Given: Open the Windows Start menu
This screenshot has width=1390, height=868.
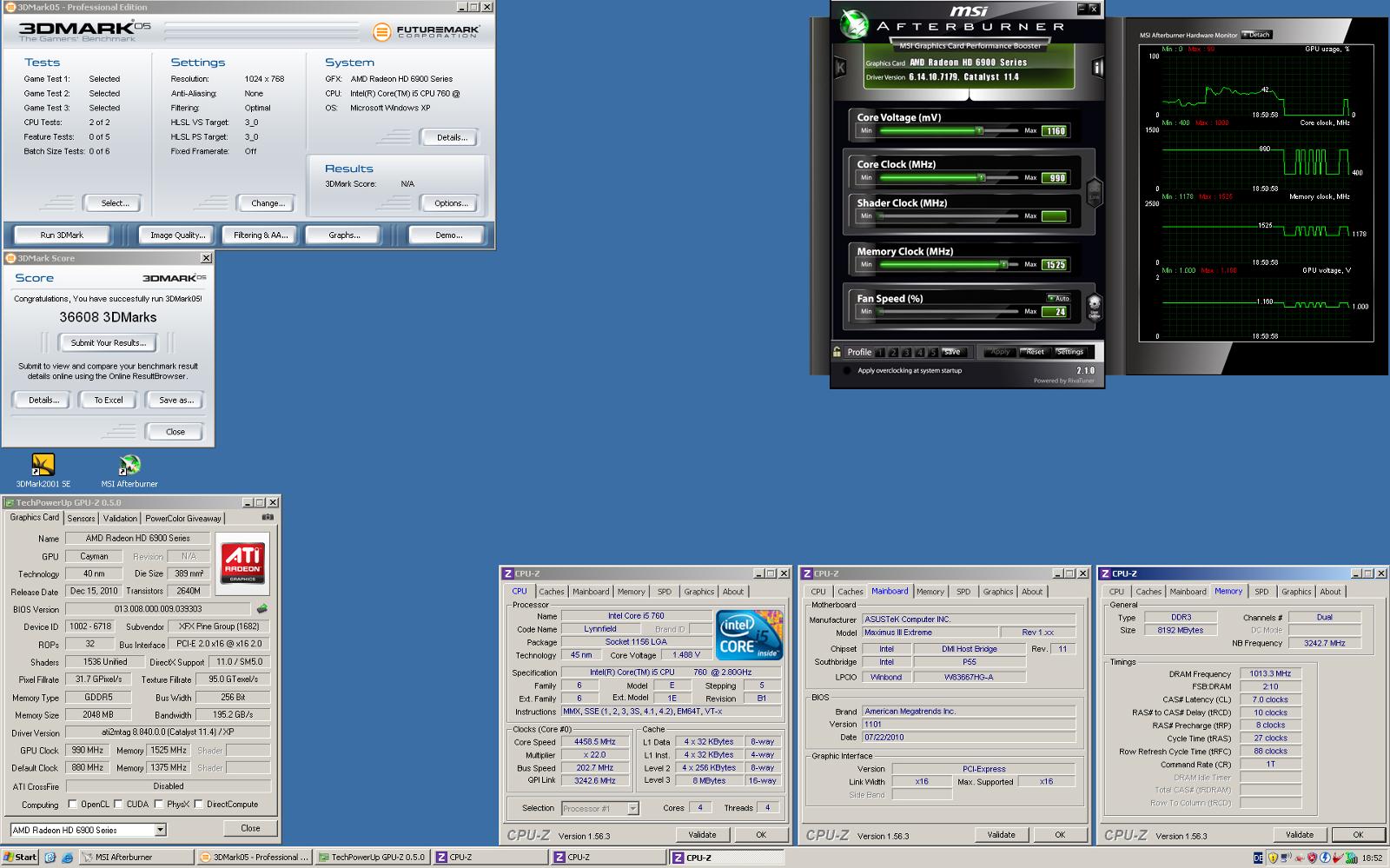Looking at the screenshot, I should (x=20, y=858).
